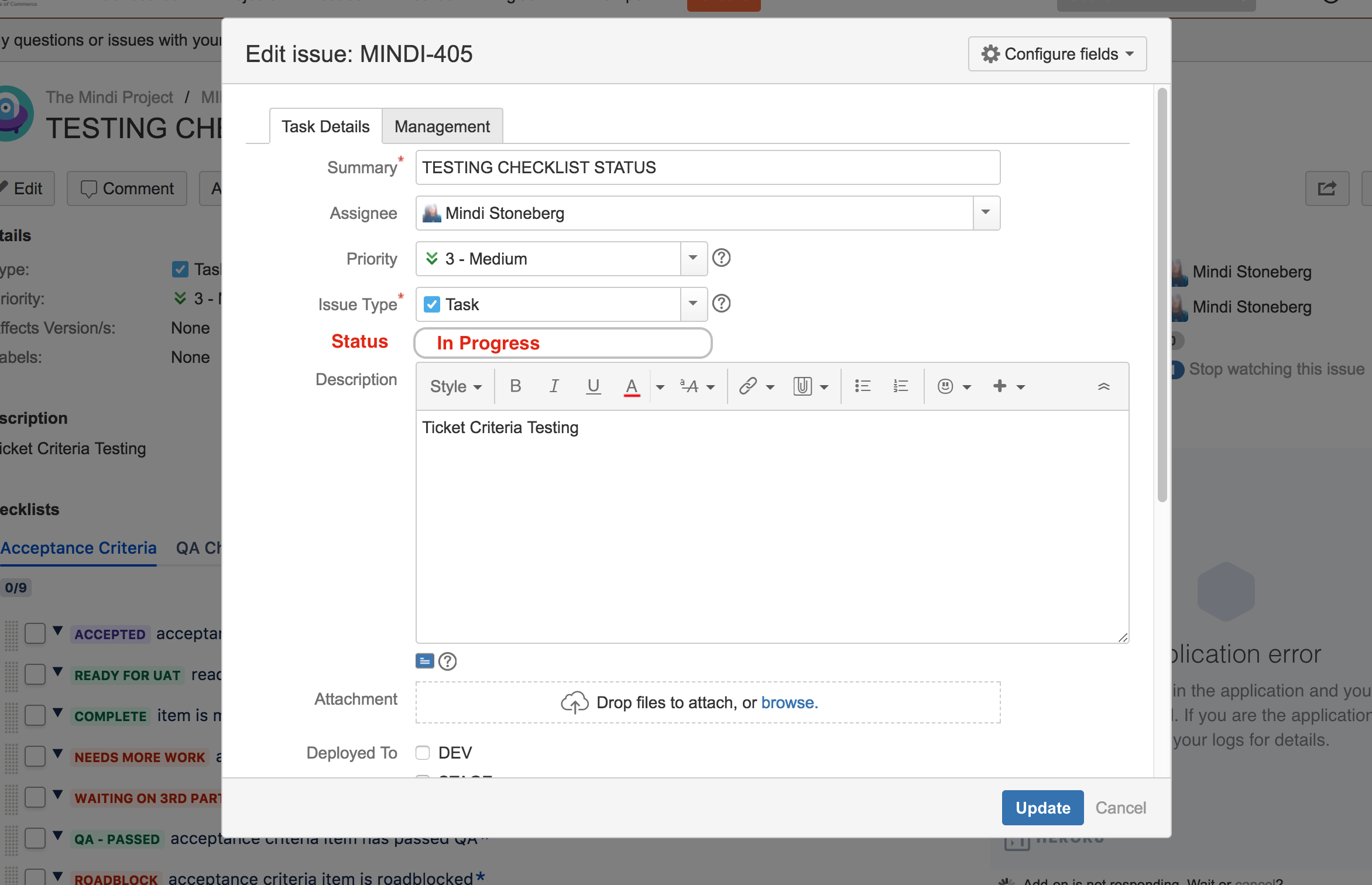Open the Acceptance Criteria checklist tab
Screen dimensions: 1372x885
point(78,548)
